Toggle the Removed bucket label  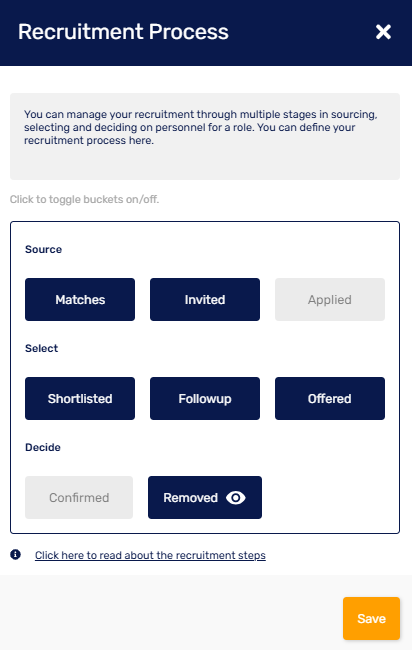click(191, 497)
